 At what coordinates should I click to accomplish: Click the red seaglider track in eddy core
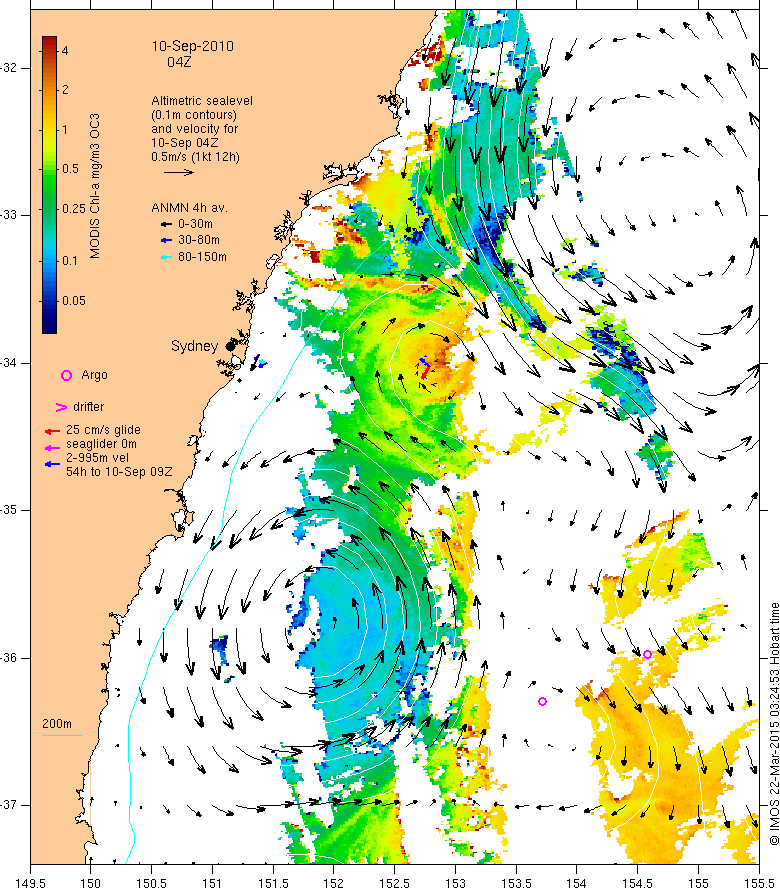425,371
